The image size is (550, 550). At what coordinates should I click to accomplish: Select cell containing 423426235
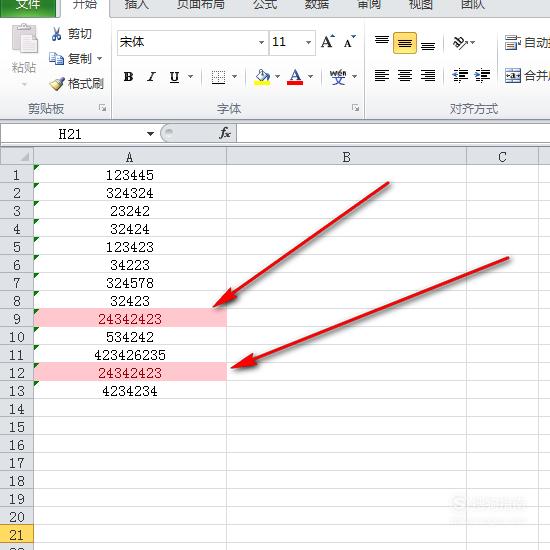(130, 355)
